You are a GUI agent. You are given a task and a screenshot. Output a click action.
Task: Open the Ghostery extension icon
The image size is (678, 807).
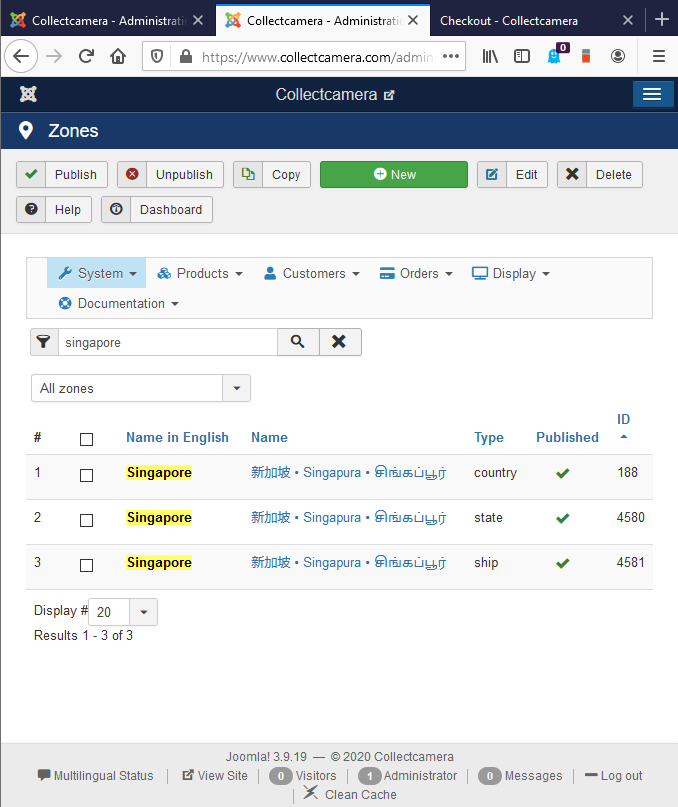[x=555, y=55]
